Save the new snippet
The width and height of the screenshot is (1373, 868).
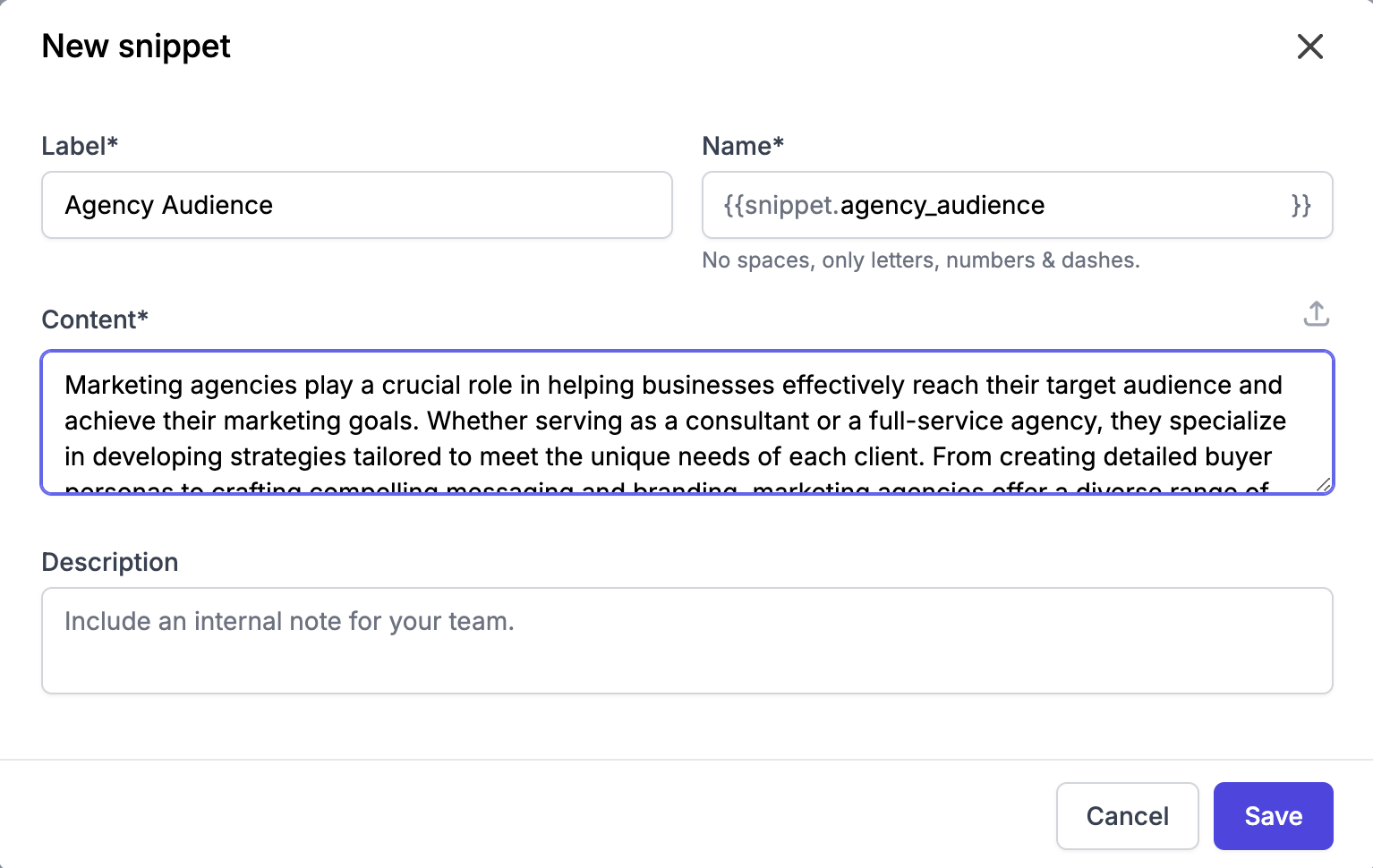[1273, 816]
